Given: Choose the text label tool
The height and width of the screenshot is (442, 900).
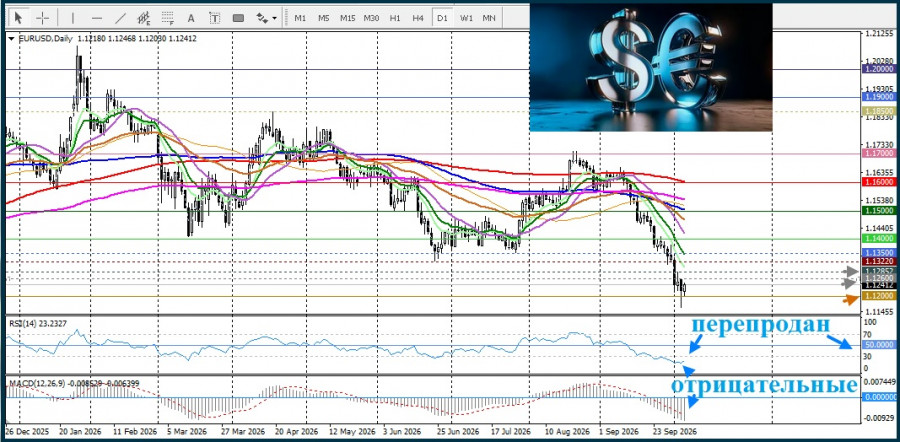Looking at the screenshot, I should (215, 18).
